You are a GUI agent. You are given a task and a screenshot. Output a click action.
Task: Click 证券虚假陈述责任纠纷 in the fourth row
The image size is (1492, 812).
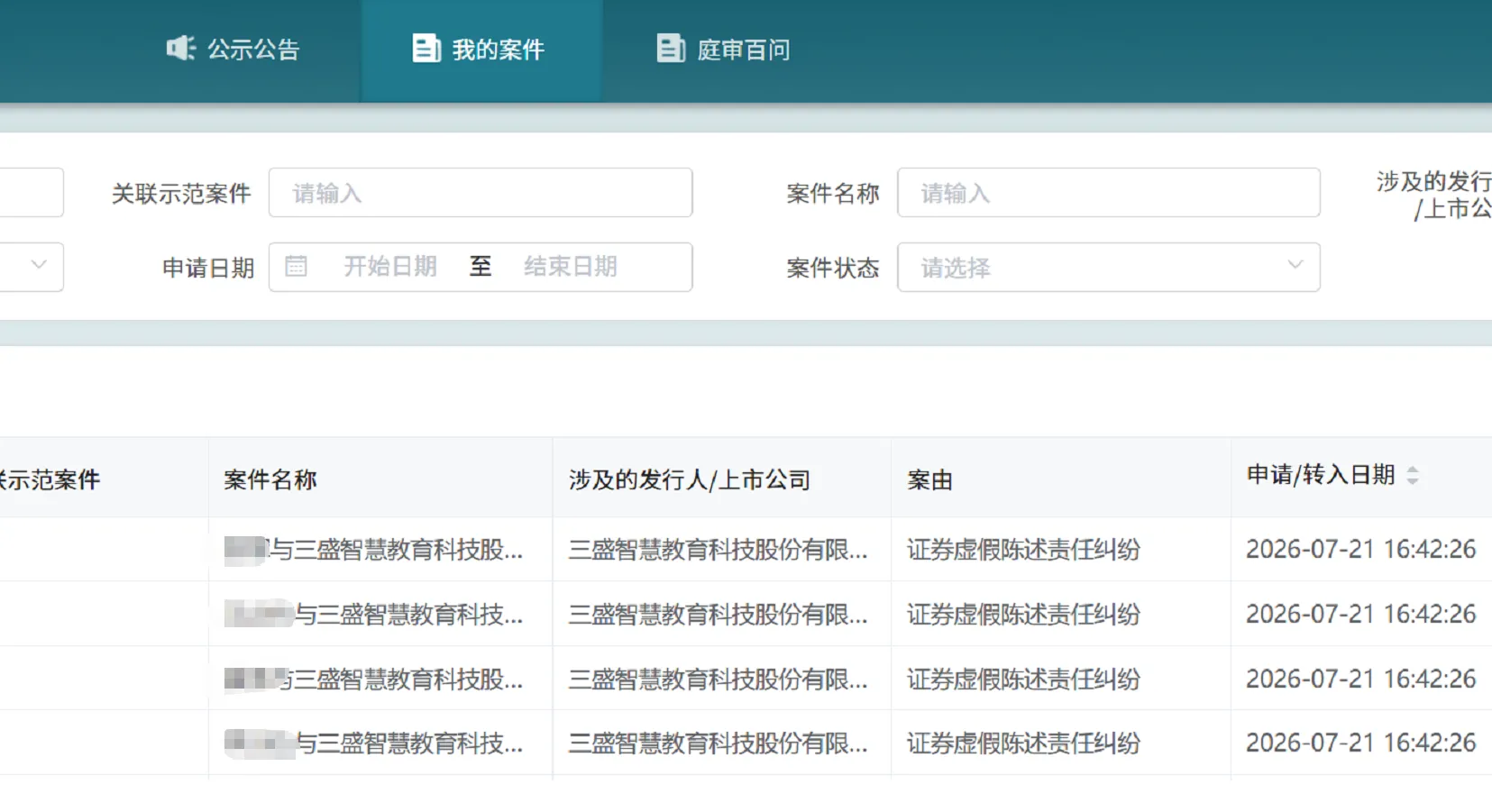tap(1024, 744)
